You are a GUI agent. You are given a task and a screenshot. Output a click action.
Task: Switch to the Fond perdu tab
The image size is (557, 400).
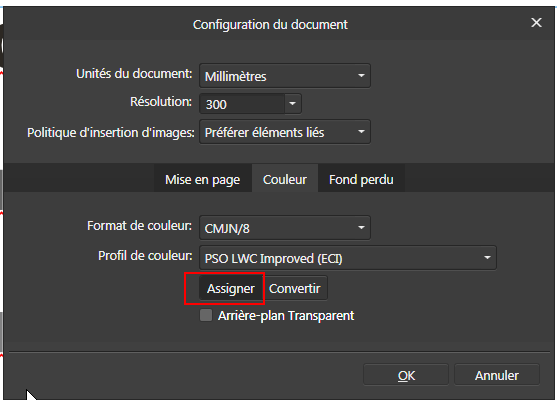[x=361, y=179]
